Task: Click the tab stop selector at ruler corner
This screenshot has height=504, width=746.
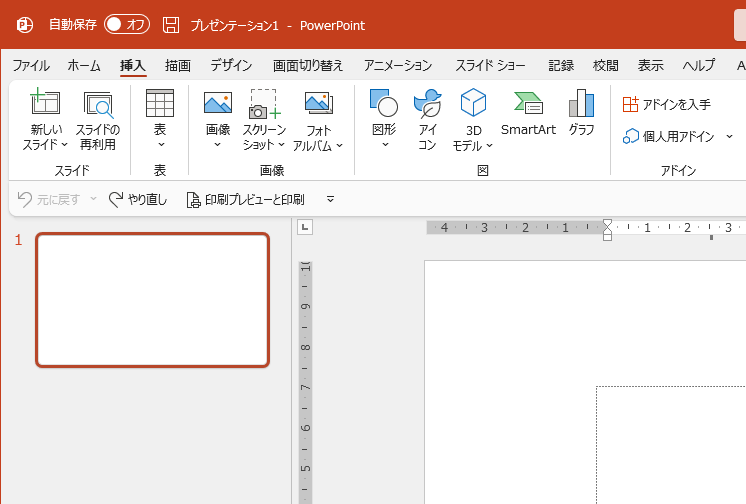Action: (304, 227)
